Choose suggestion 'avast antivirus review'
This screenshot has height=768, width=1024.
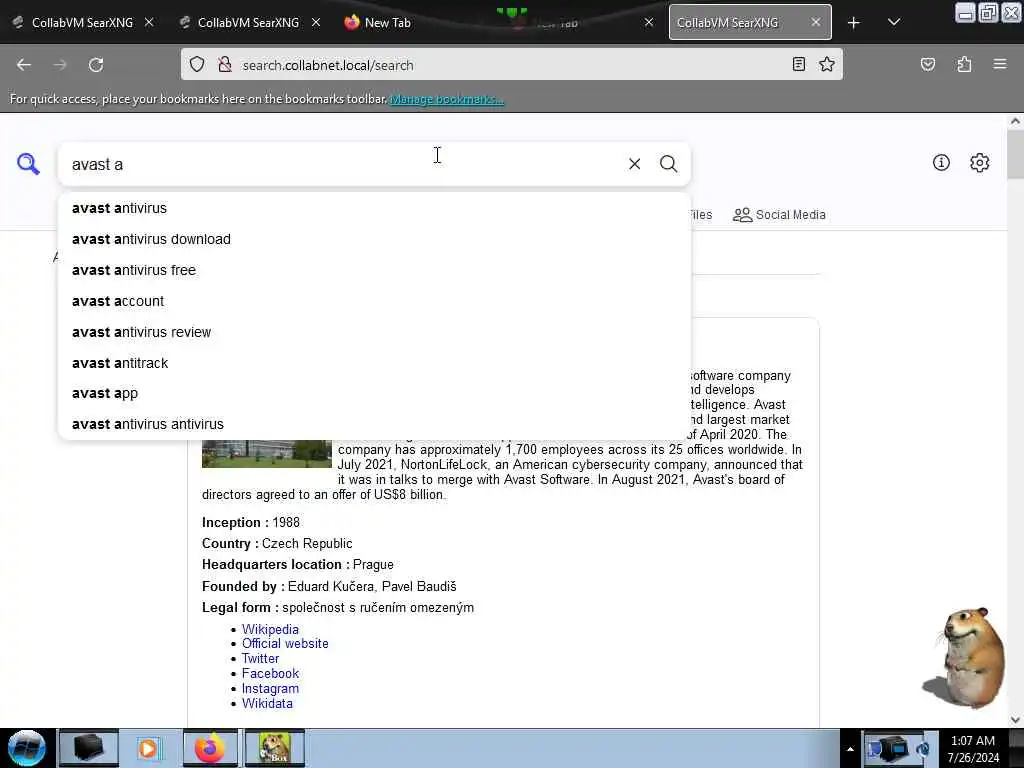pos(374,332)
